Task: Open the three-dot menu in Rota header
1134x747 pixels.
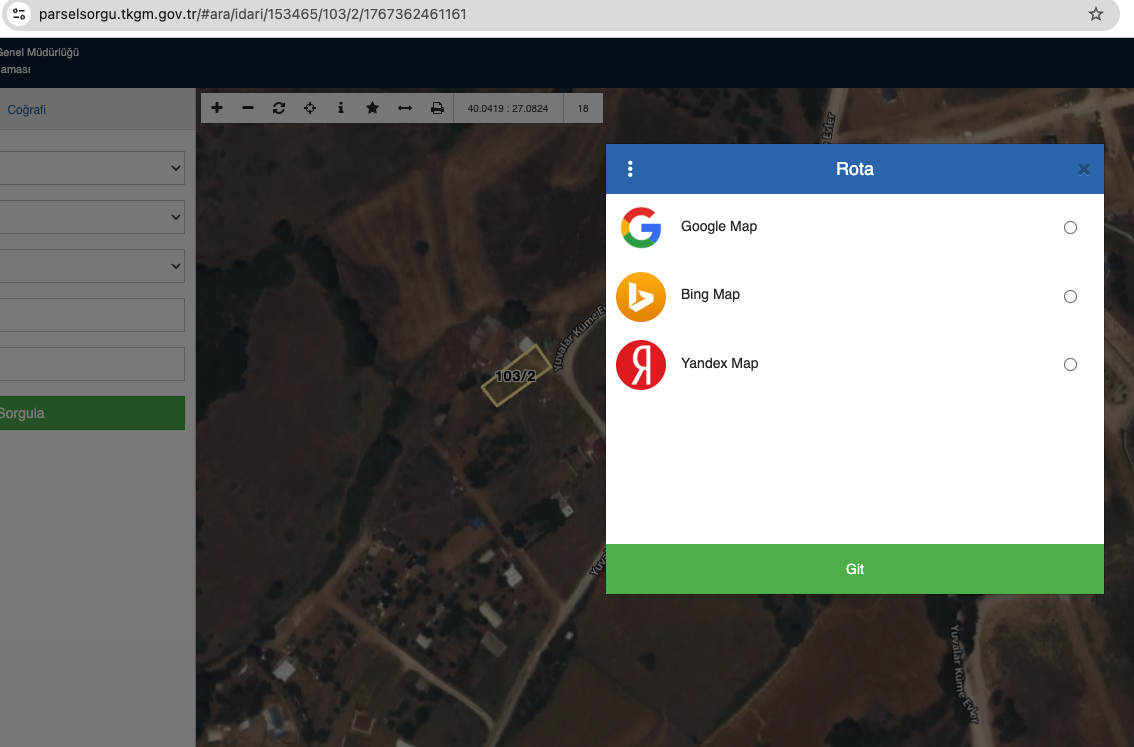Action: coord(630,169)
